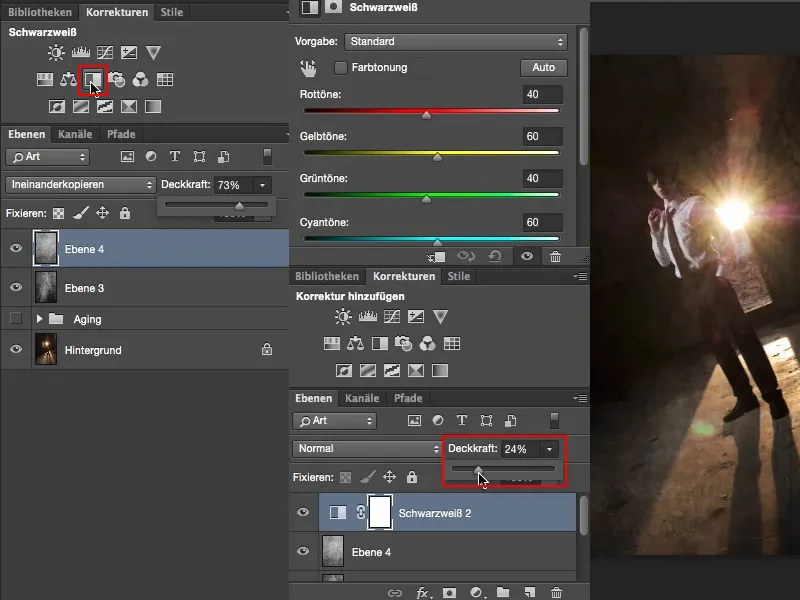Add a Curves adjustment layer
Screen dimensions: 800x600
[103, 52]
